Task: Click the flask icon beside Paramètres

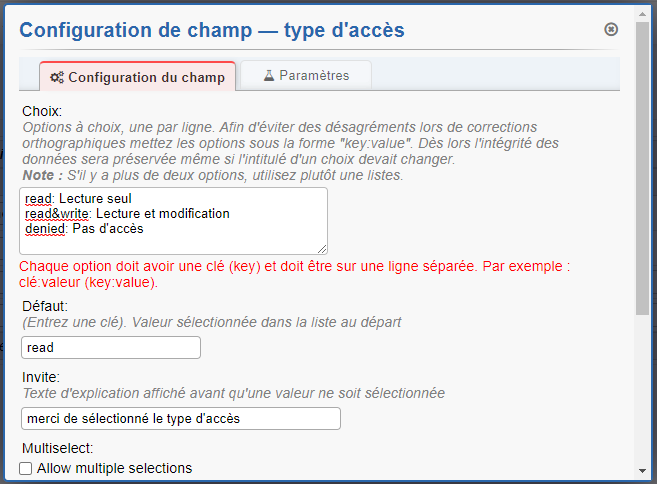Action: click(x=269, y=75)
